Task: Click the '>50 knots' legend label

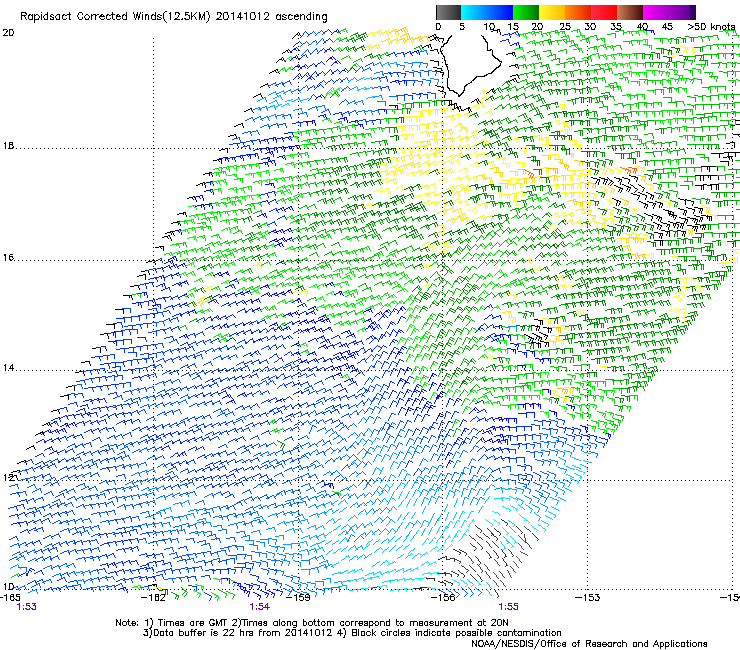Action: click(x=712, y=27)
